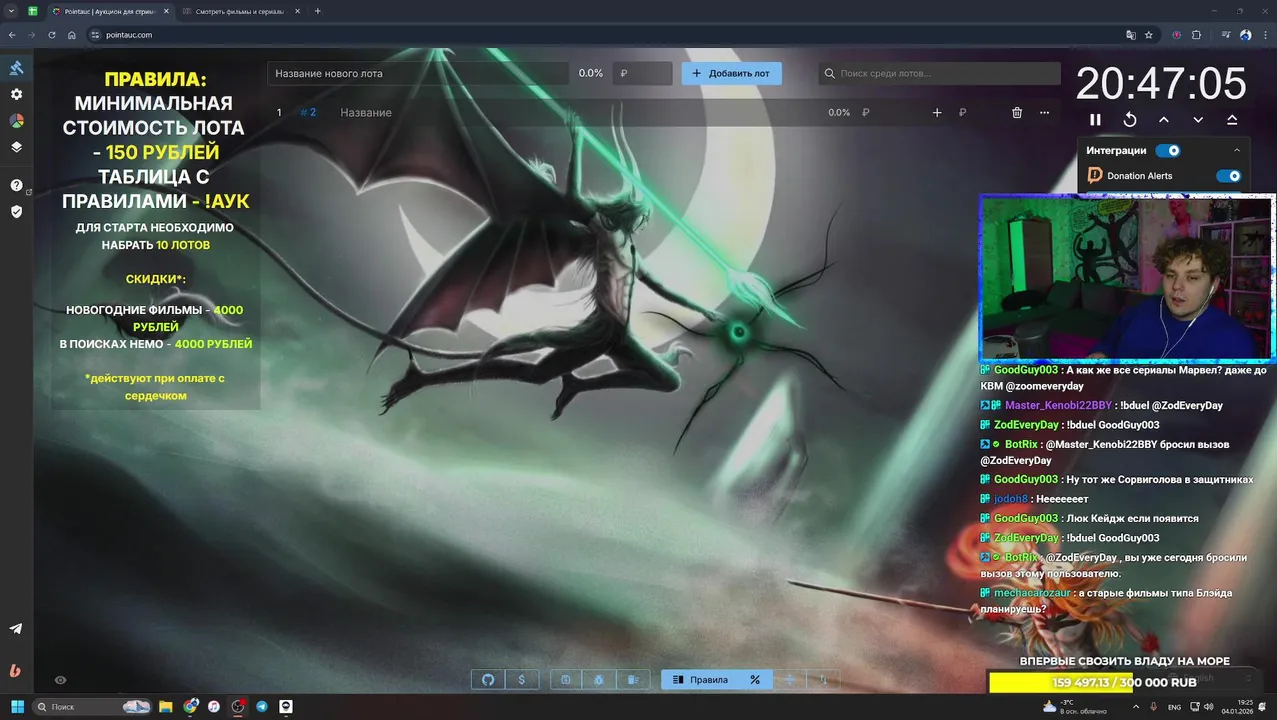Click the translate page icon in address bar

[1131, 35]
